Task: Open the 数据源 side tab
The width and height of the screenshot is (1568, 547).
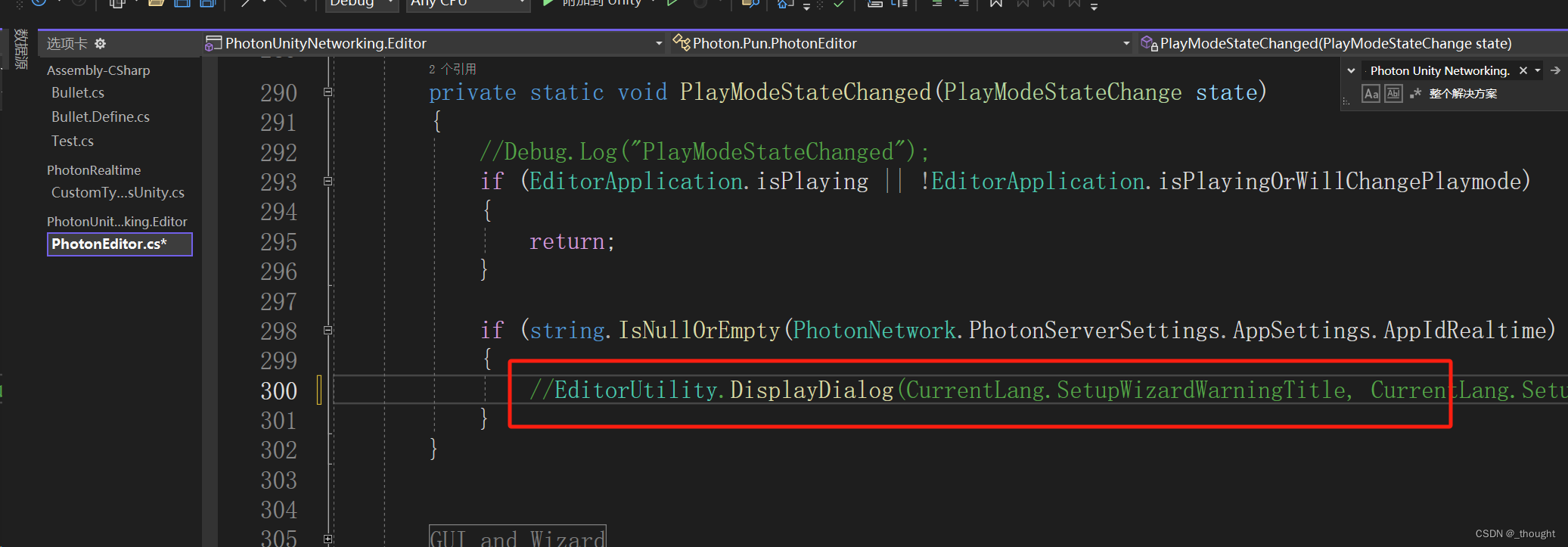Action: tap(20, 49)
